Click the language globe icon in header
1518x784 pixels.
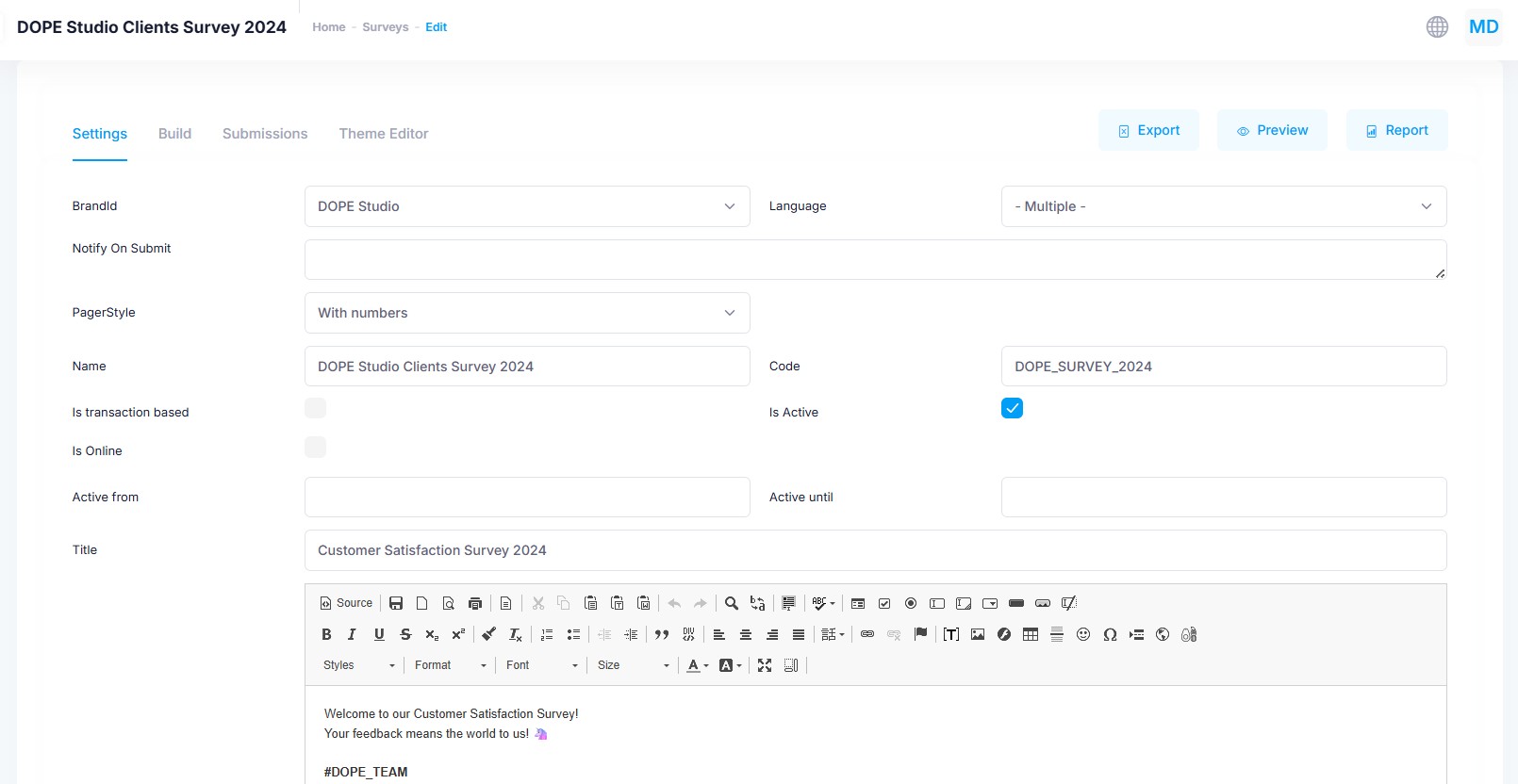(1437, 27)
